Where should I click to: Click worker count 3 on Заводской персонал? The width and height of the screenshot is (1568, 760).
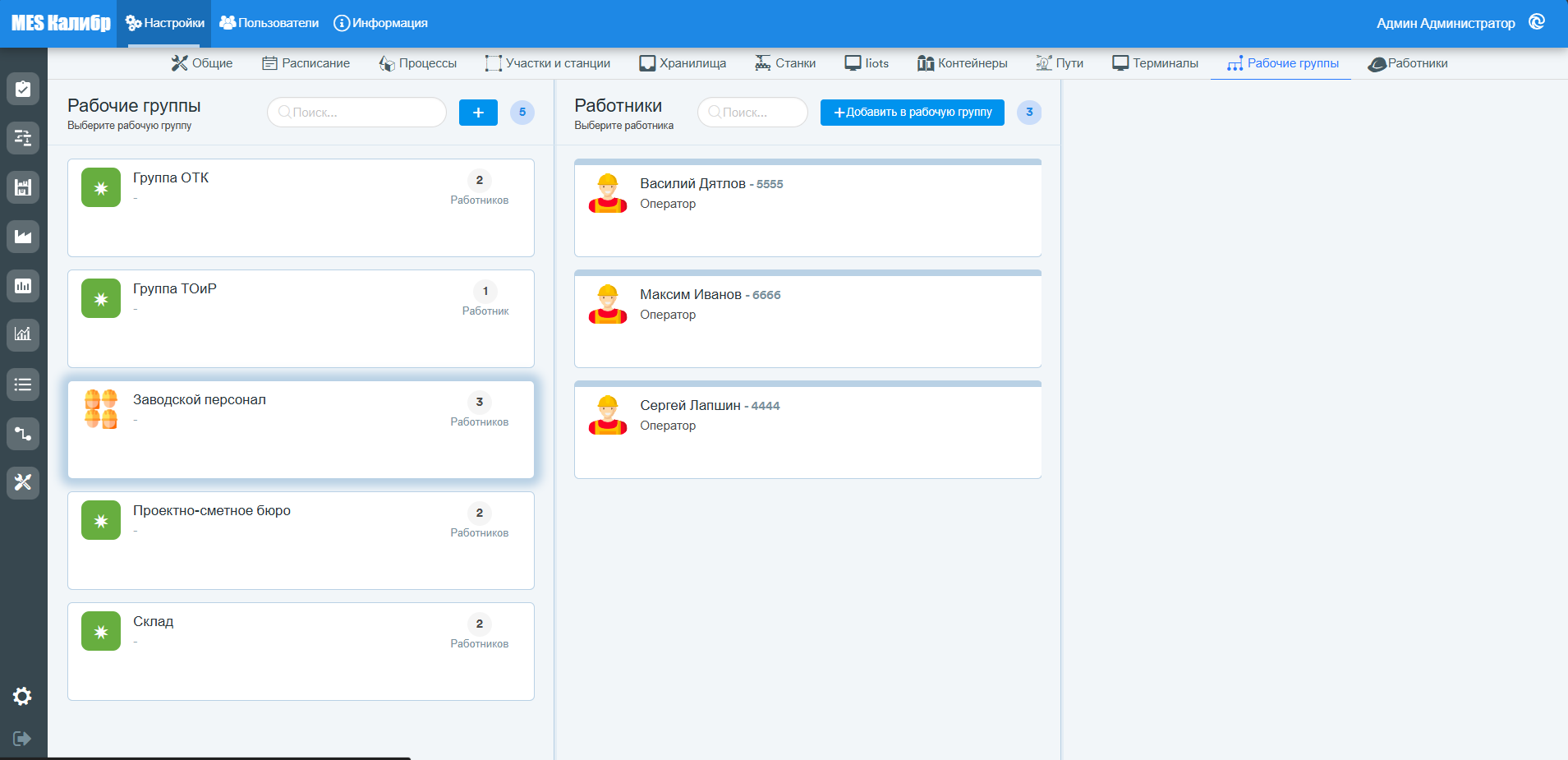[x=480, y=402]
